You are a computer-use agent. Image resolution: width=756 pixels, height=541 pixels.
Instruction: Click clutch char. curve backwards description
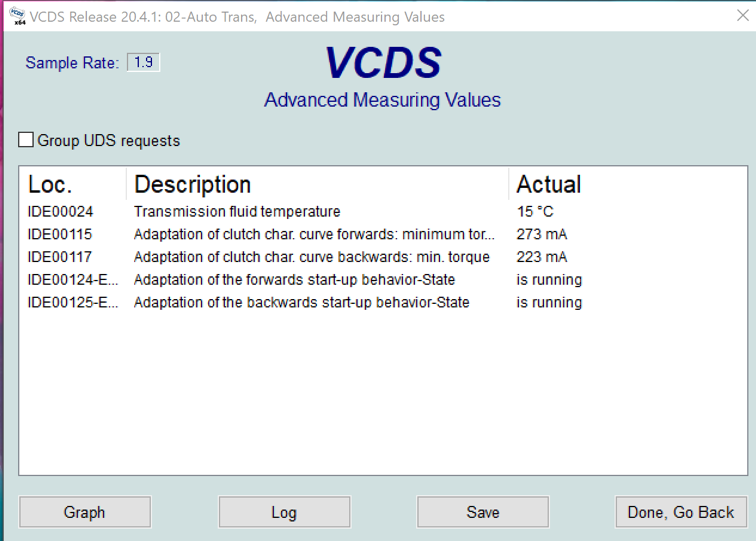[311, 257]
